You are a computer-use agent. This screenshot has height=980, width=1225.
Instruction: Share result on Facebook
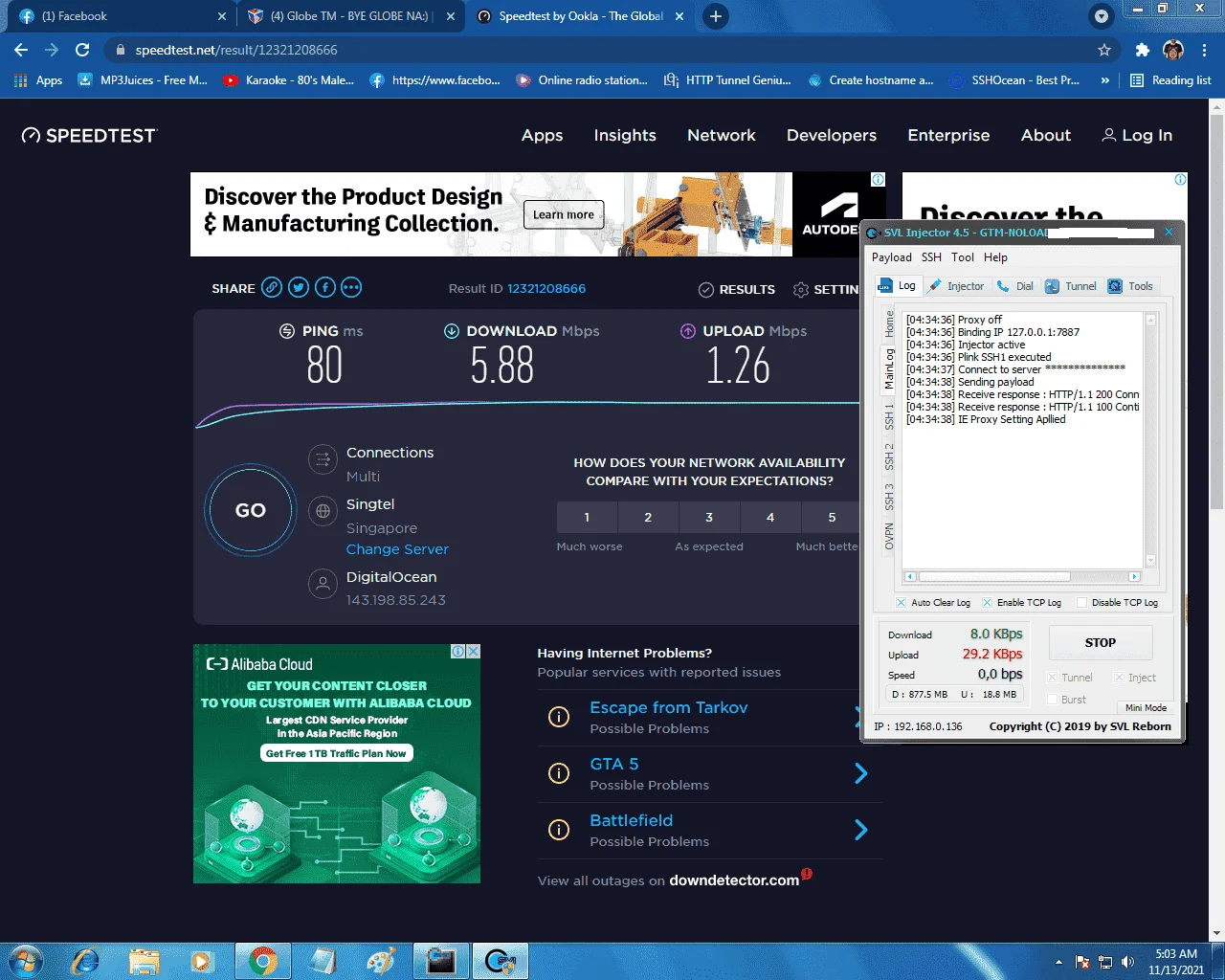(x=325, y=287)
